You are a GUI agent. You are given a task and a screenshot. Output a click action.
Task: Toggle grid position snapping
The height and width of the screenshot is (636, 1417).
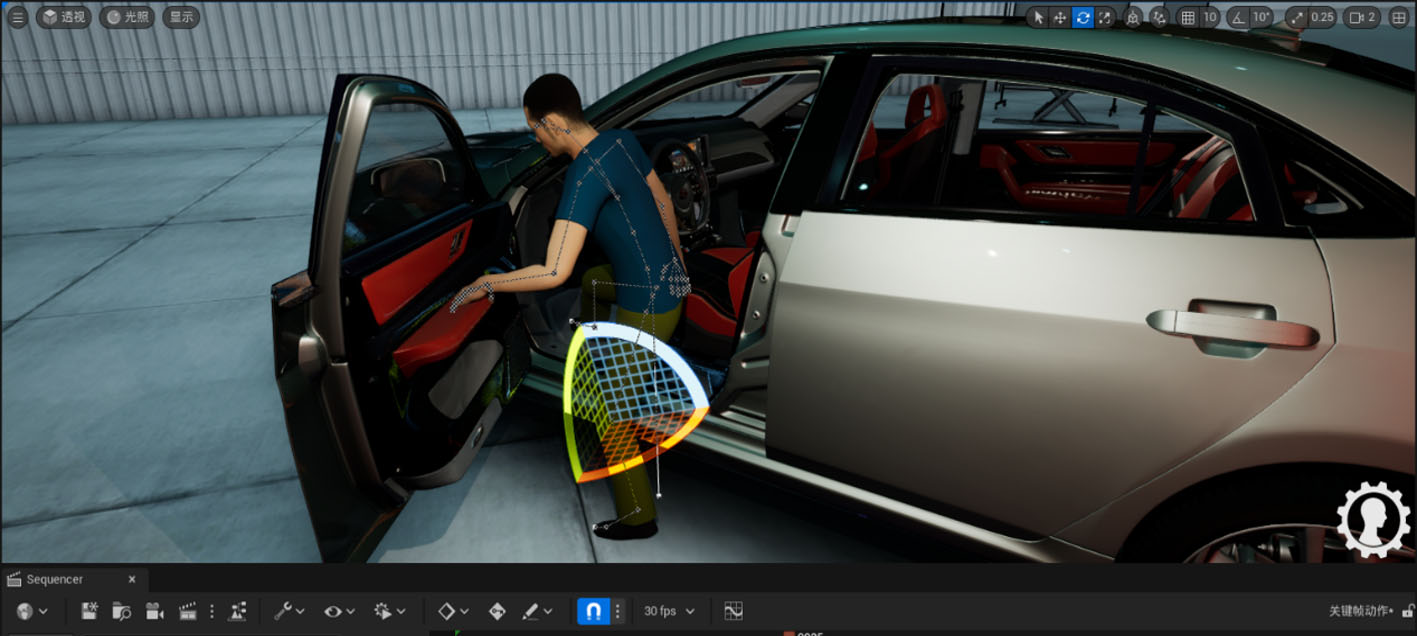coord(1188,17)
